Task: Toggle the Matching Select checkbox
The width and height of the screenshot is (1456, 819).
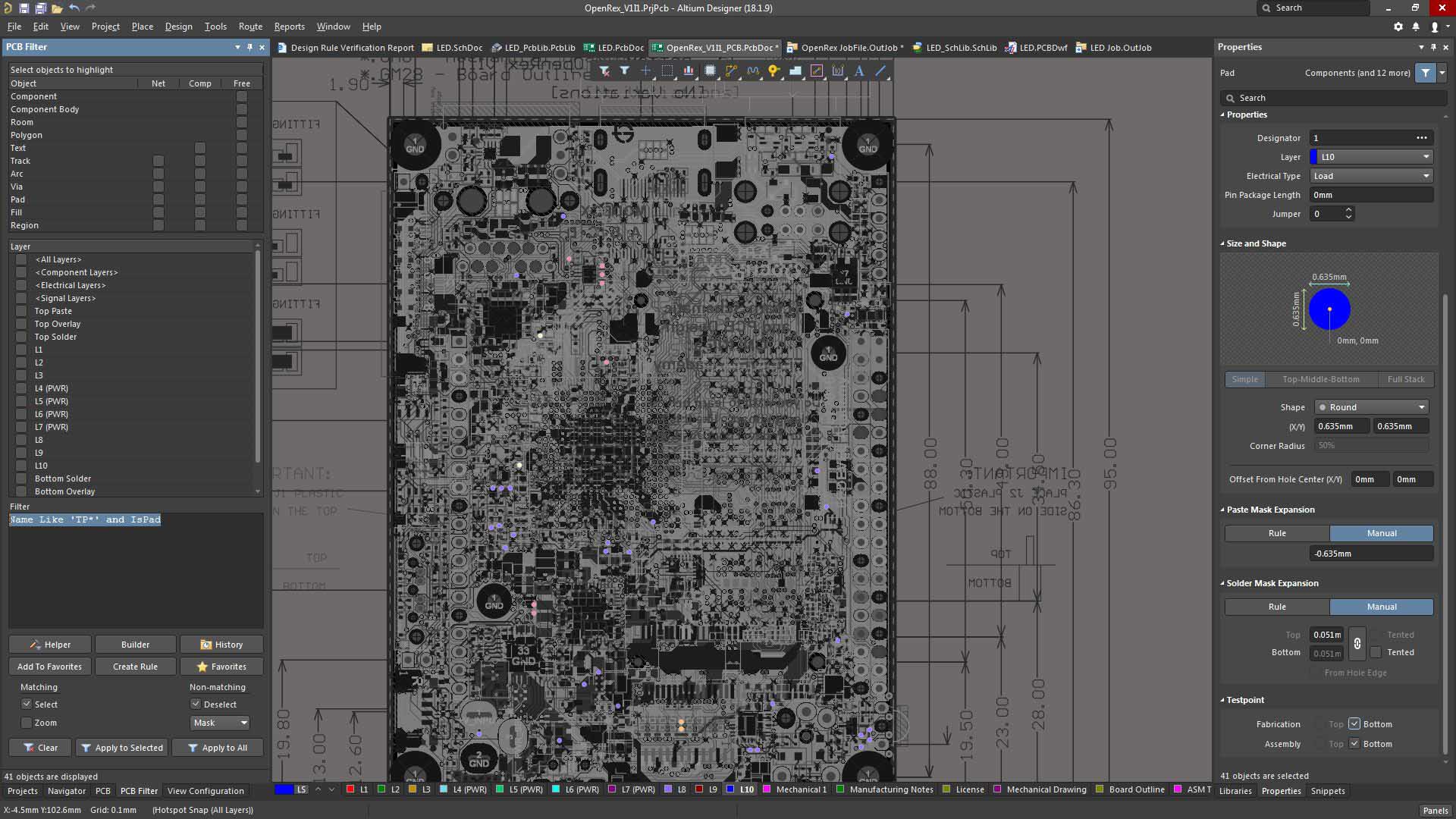Action: point(27,704)
